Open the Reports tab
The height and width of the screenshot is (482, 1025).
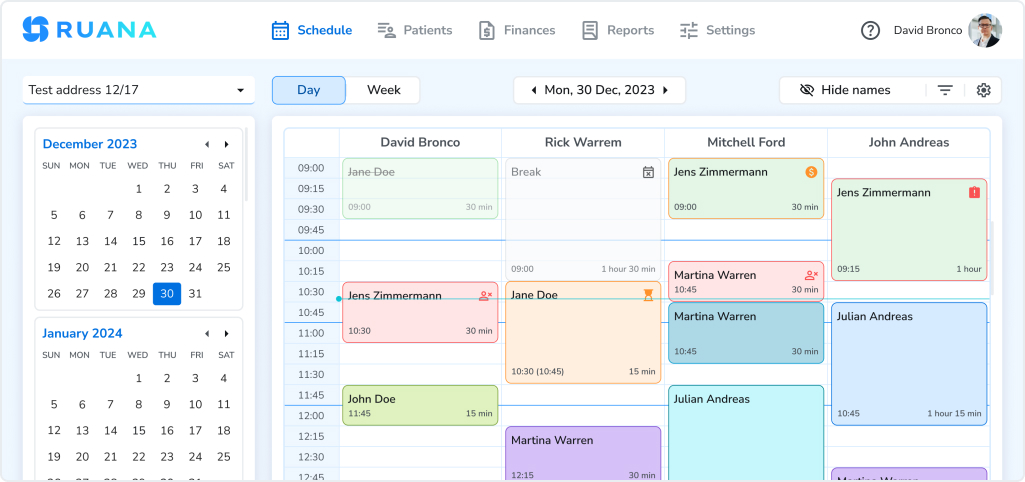[x=618, y=30]
